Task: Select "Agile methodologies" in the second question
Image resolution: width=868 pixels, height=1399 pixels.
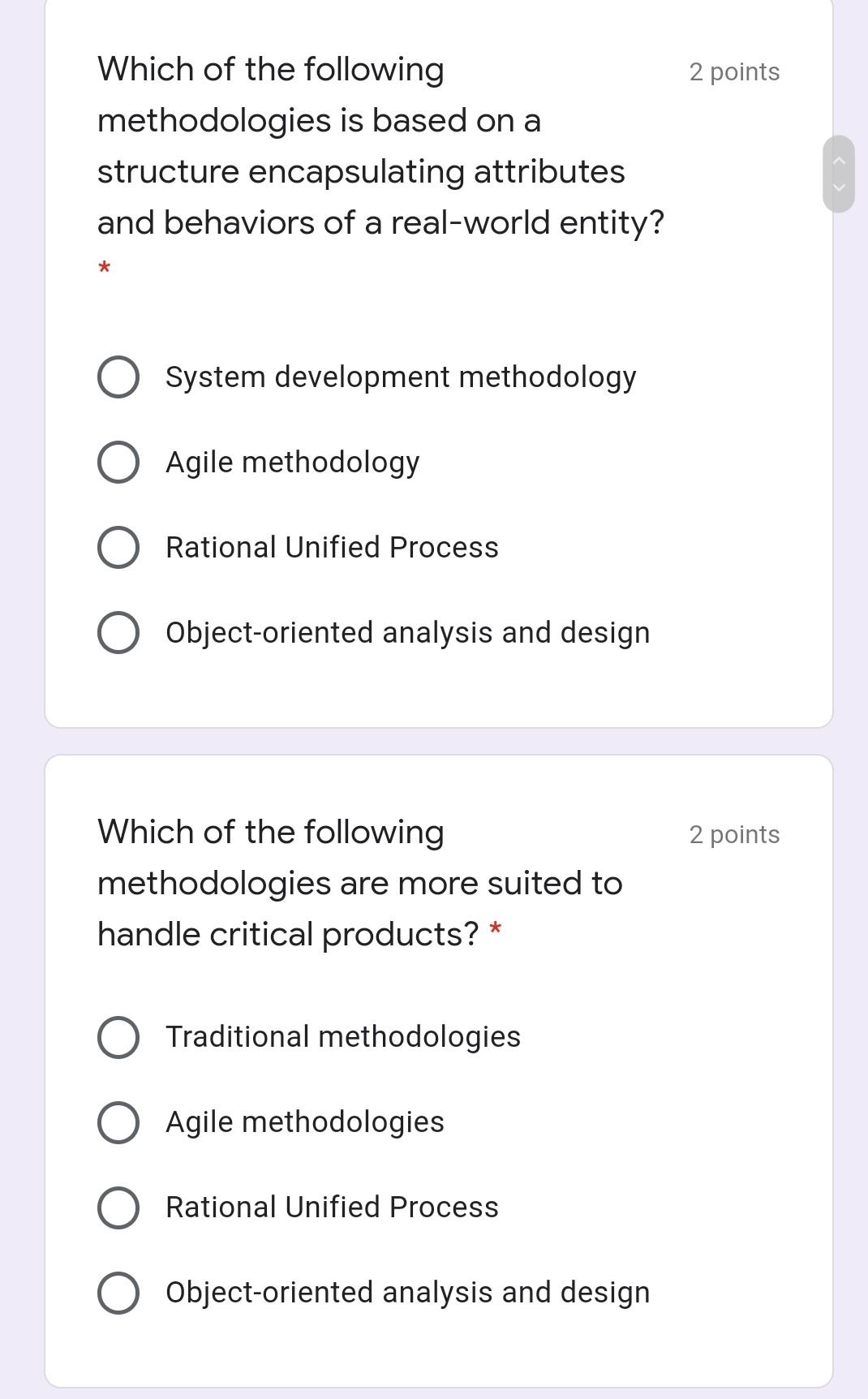Action: point(118,1122)
